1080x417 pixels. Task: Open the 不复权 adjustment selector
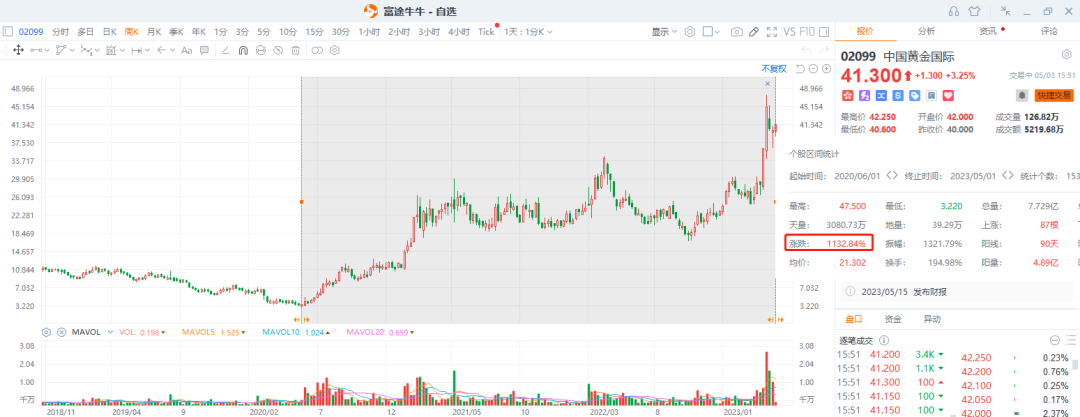pyautogui.click(x=773, y=68)
